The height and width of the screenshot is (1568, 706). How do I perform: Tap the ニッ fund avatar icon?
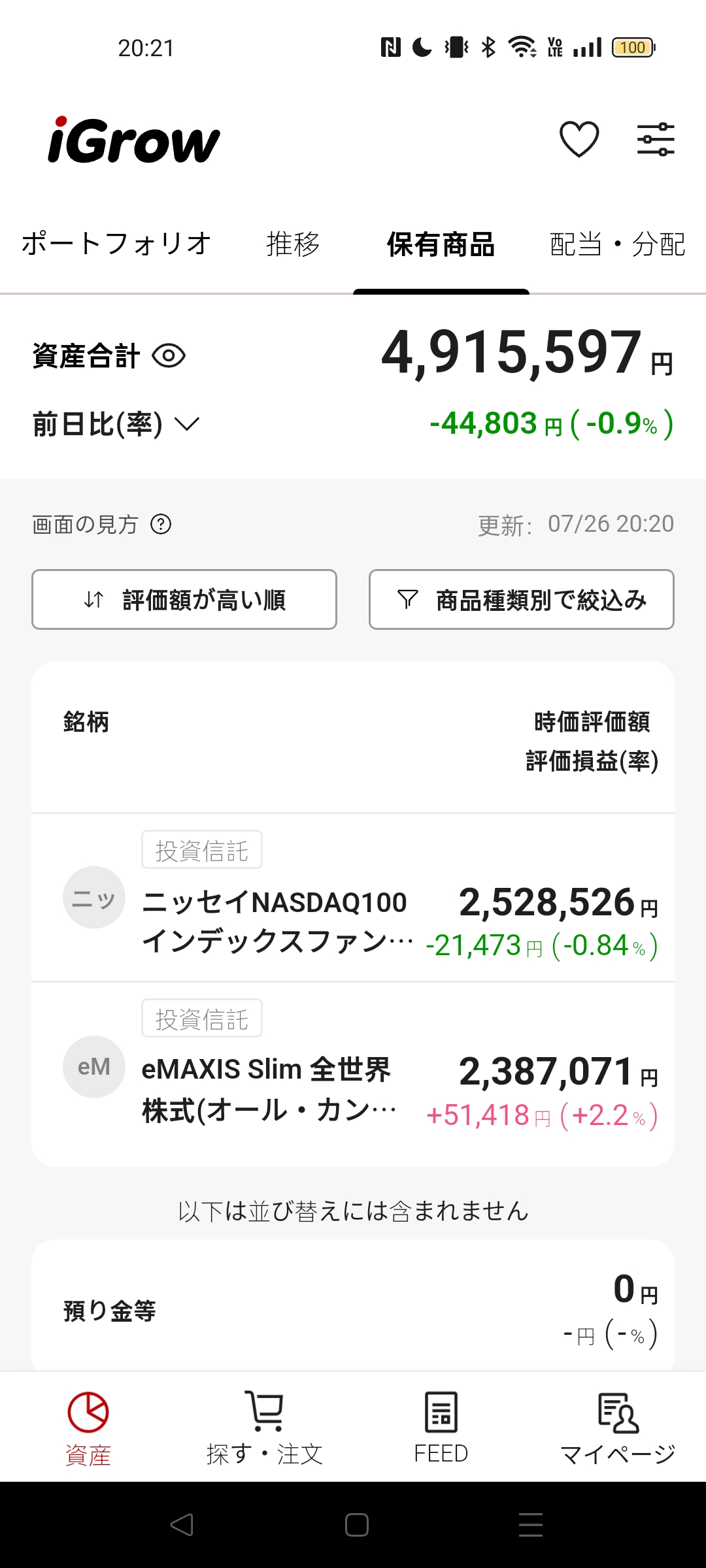(x=94, y=898)
